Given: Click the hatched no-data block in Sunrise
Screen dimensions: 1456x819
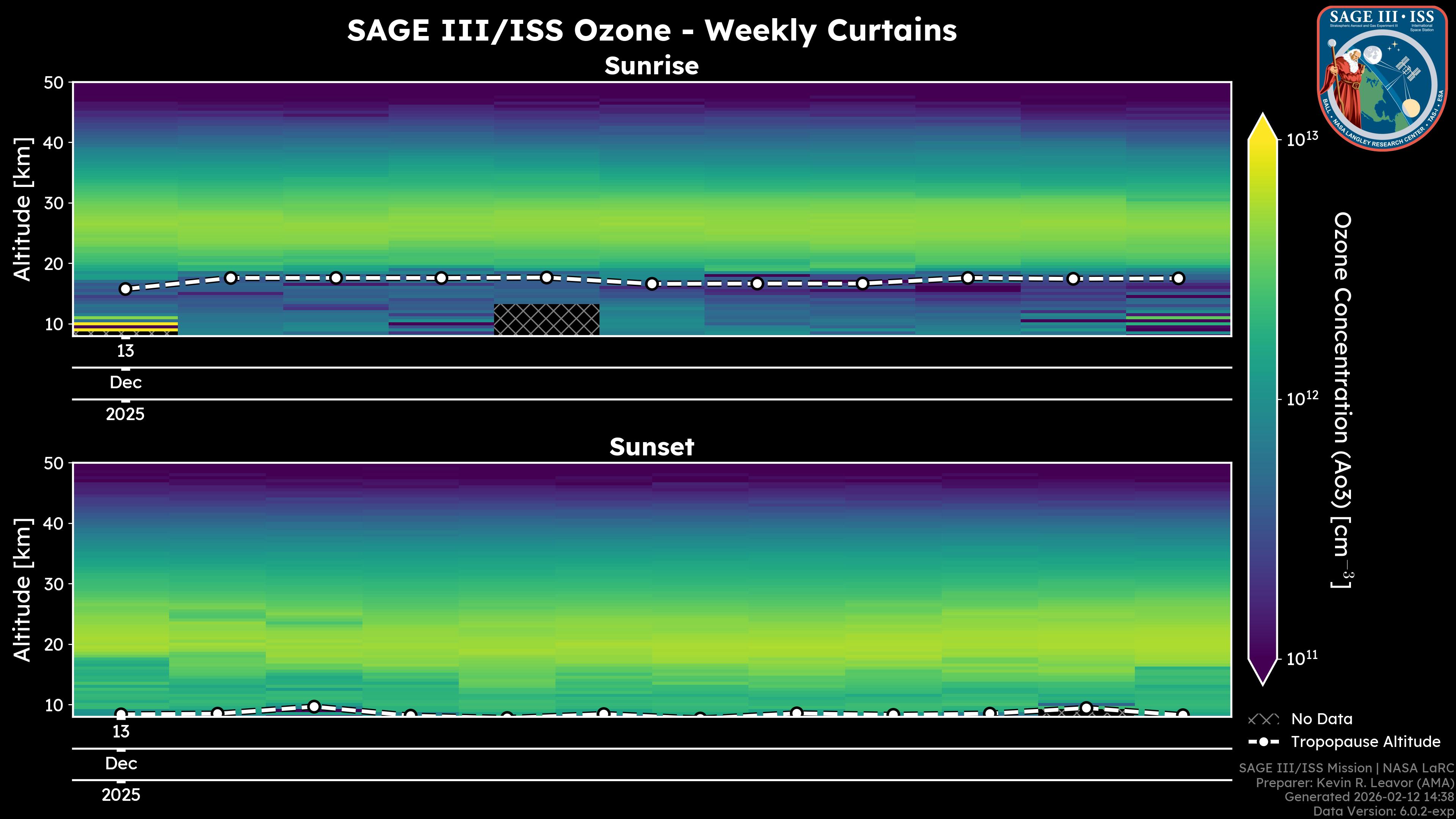Looking at the screenshot, I should [x=546, y=319].
